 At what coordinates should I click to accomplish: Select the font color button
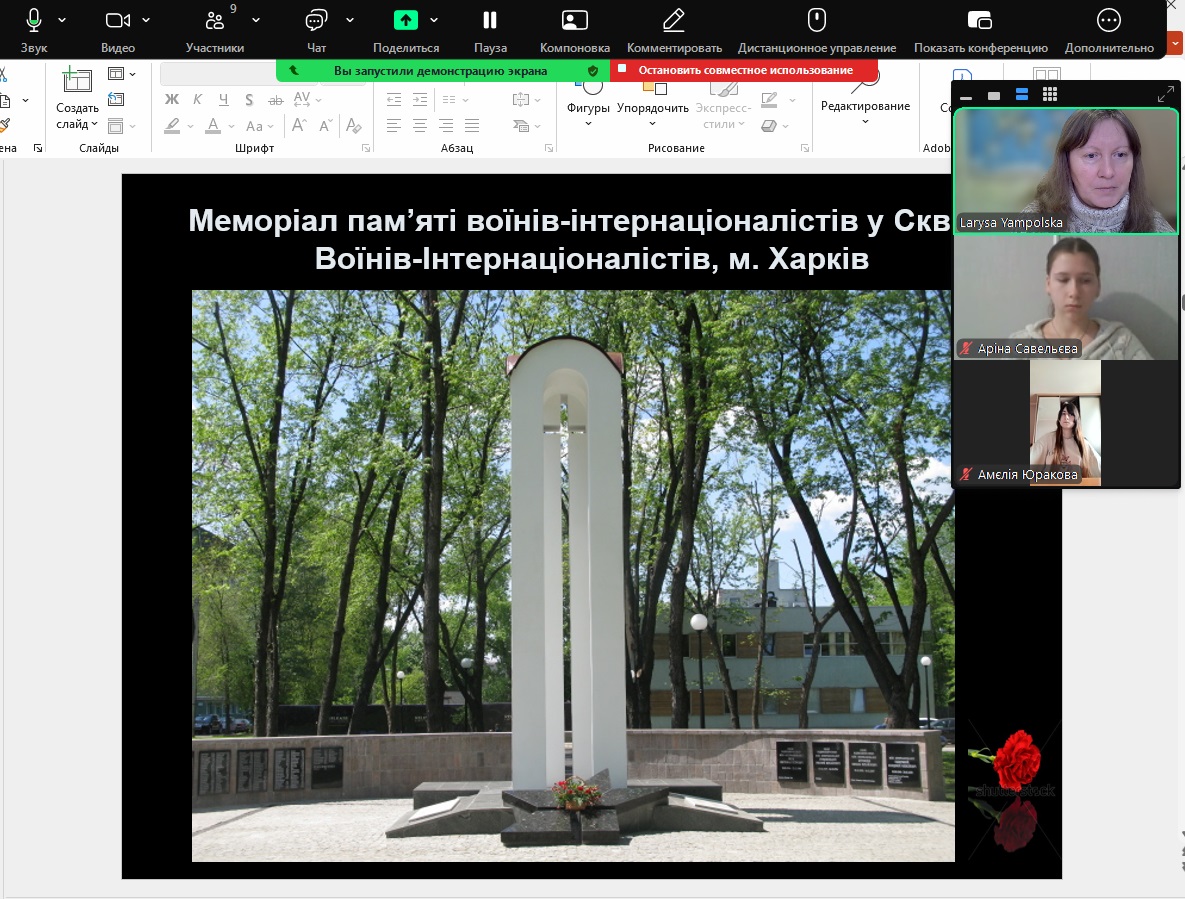213,126
